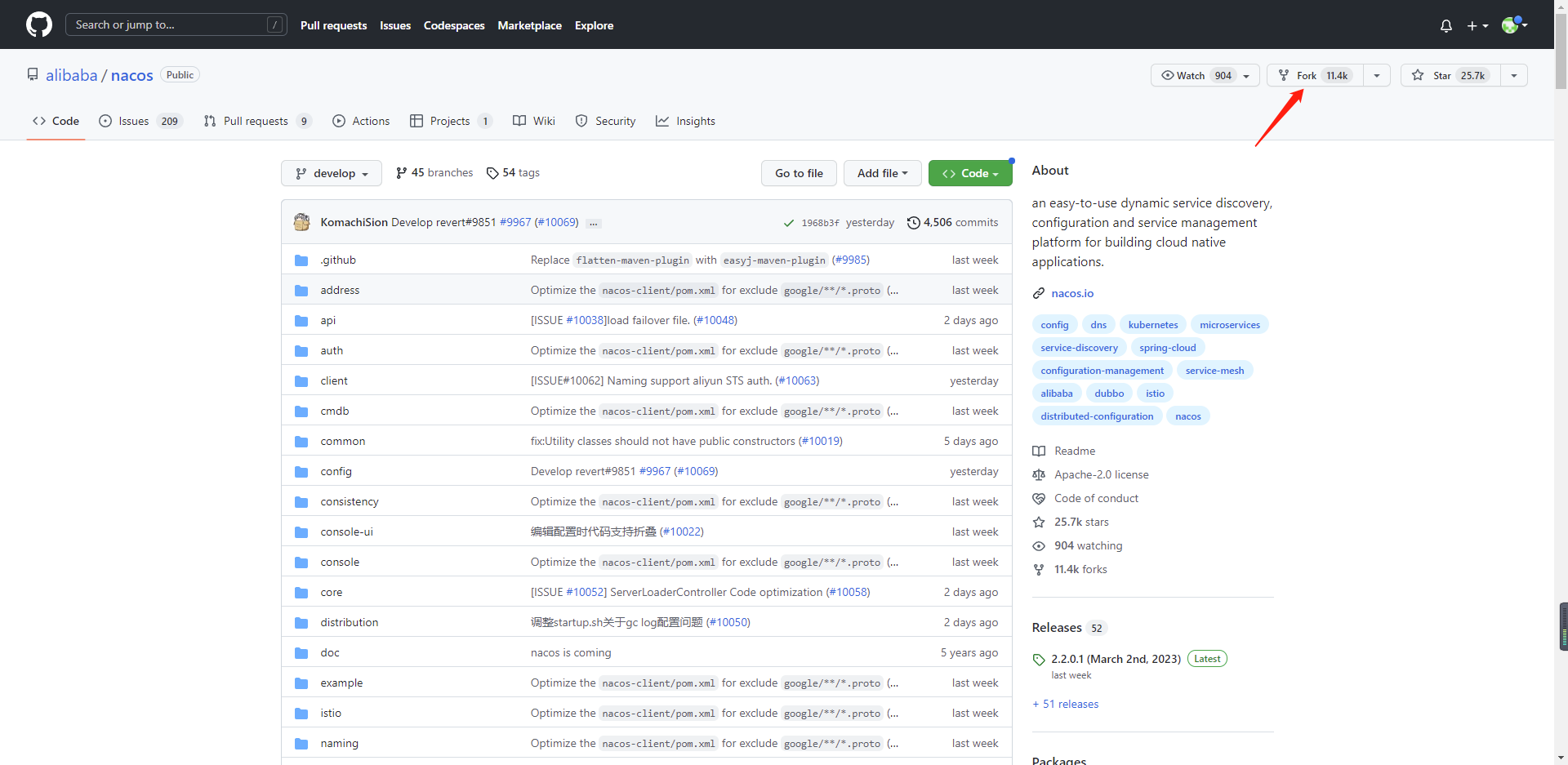Open the nacos.io website link
Screen dimensions: 1568x765
pos(1072,293)
